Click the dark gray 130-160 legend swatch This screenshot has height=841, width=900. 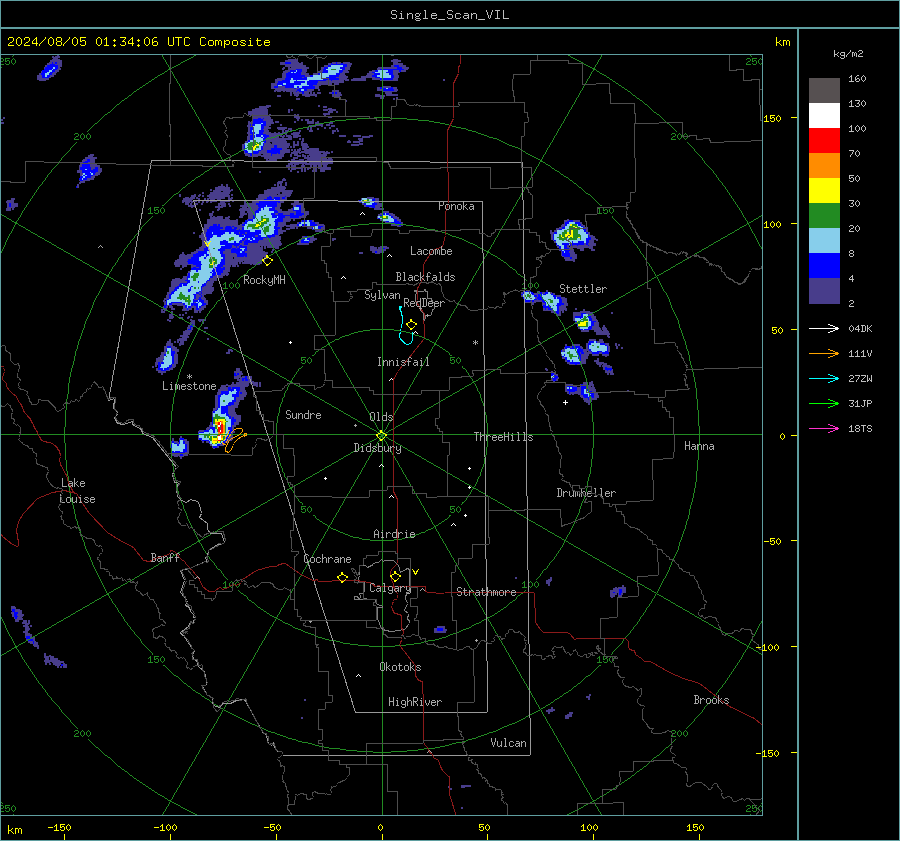[x=824, y=91]
